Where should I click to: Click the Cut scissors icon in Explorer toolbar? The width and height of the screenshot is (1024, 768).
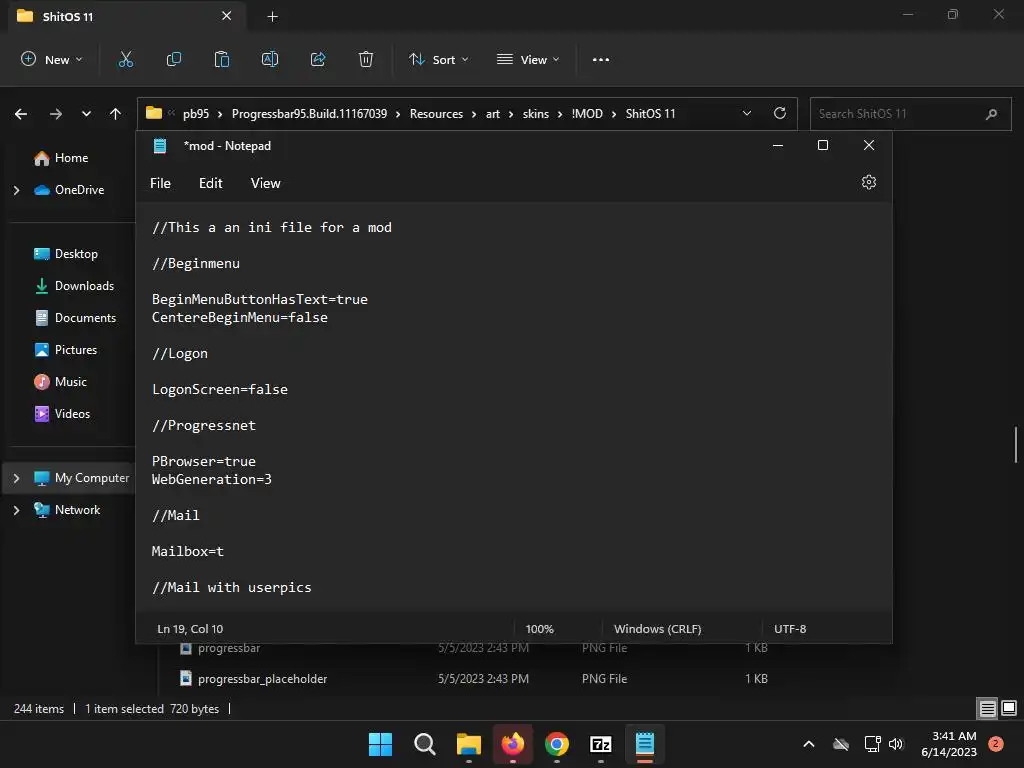point(125,59)
